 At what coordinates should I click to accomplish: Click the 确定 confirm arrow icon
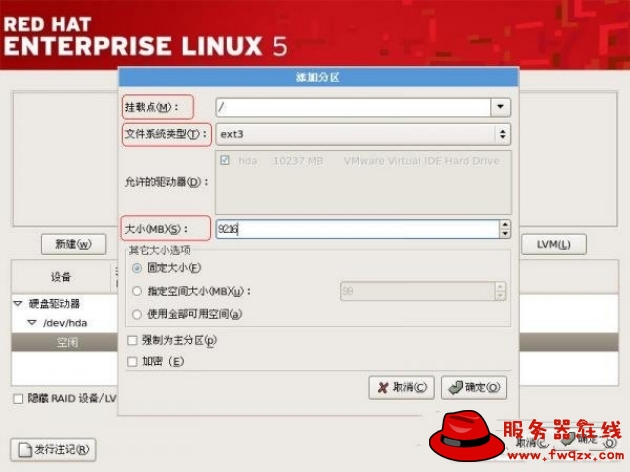pos(456,387)
